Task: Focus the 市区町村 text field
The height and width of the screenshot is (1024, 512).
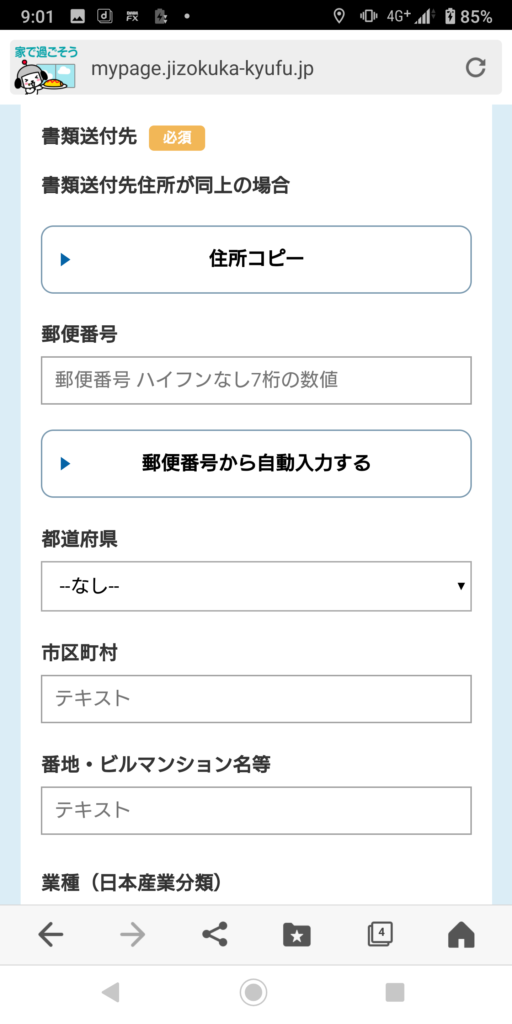Action: pyautogui.click(x=256, y=699)
